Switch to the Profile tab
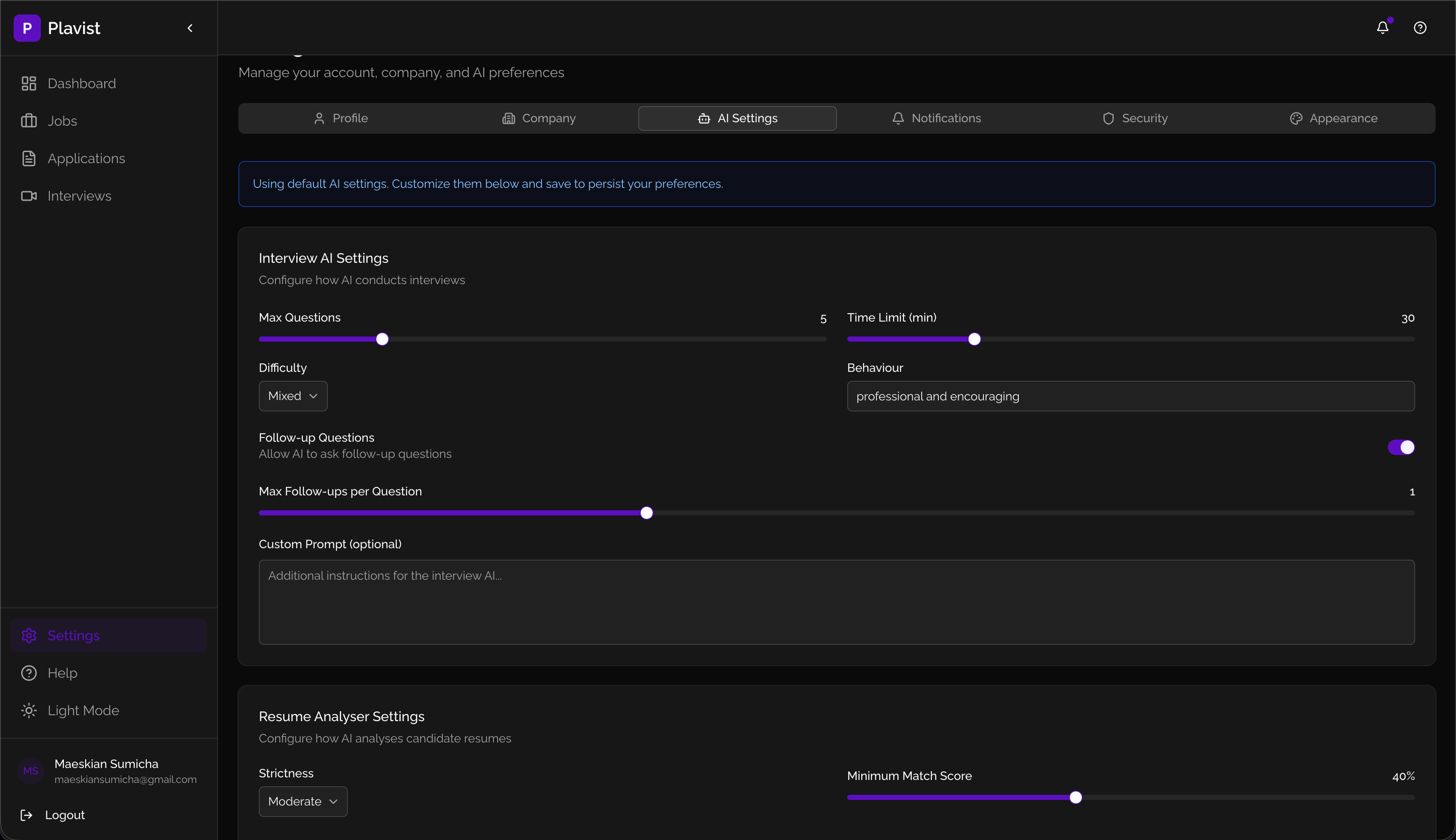 341,118
